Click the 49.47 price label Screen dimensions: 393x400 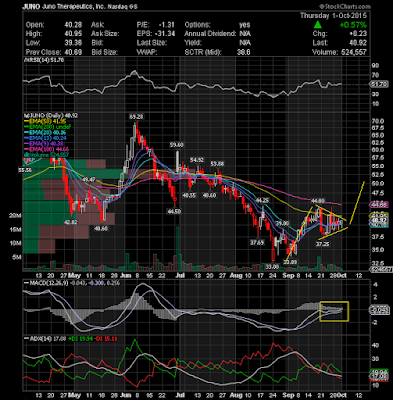coord(89,180)
